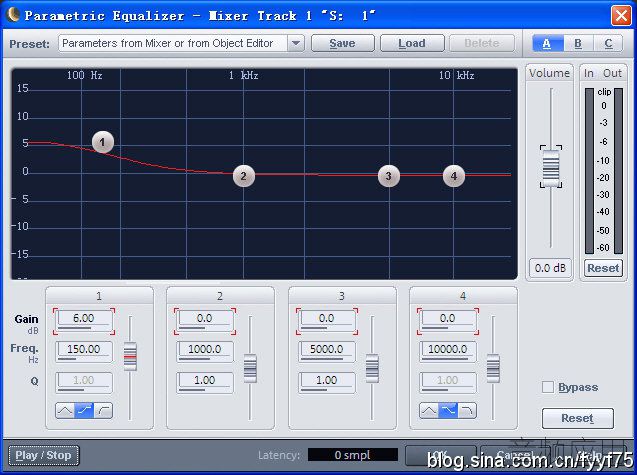The width and height of the screenshot is (637, 475).
Task: Click the In level meter bar
Action: pos(589,171)
